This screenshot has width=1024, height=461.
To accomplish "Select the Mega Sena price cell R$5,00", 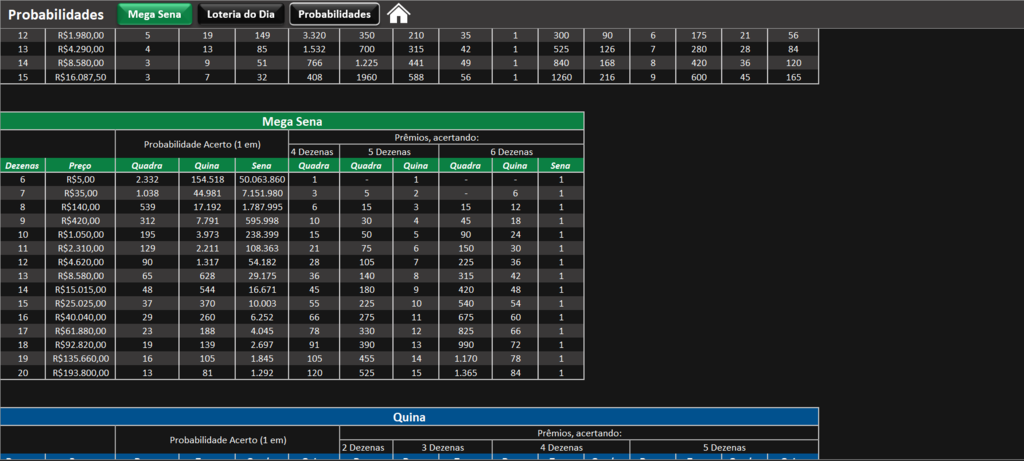I will coord(80,180).
